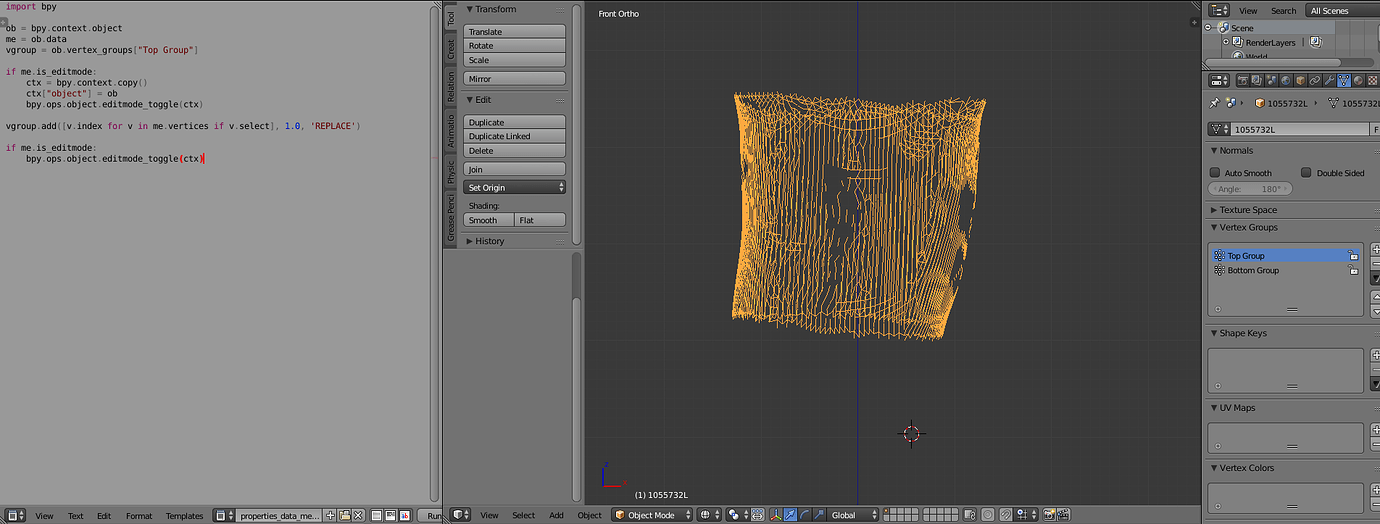Select the rotate manipulator arc icon
This screenshot has width=1380, height=524.
(x=804, y=515)
